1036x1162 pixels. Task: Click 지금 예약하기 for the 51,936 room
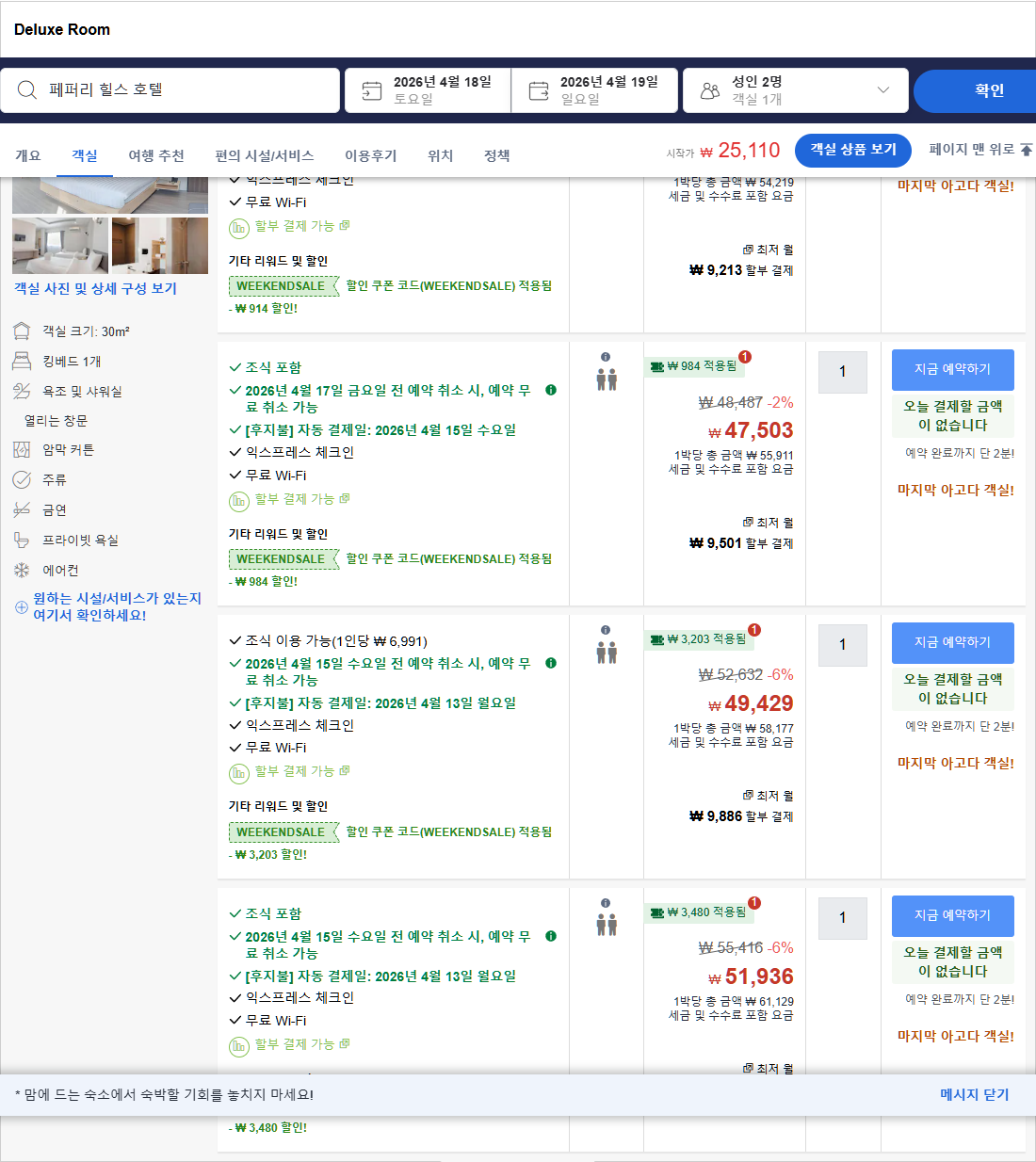[952, 915]
